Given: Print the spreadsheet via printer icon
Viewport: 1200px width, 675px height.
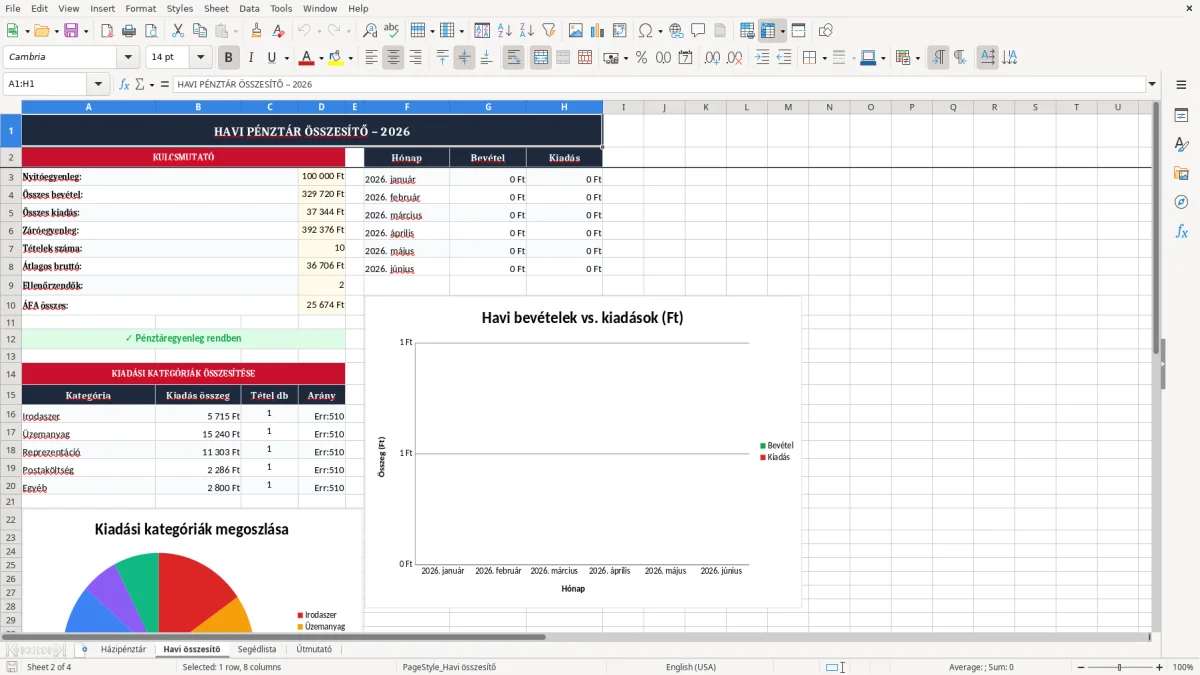Looking at the screenshot, I should pyautogui.click(x=129, y=31).
